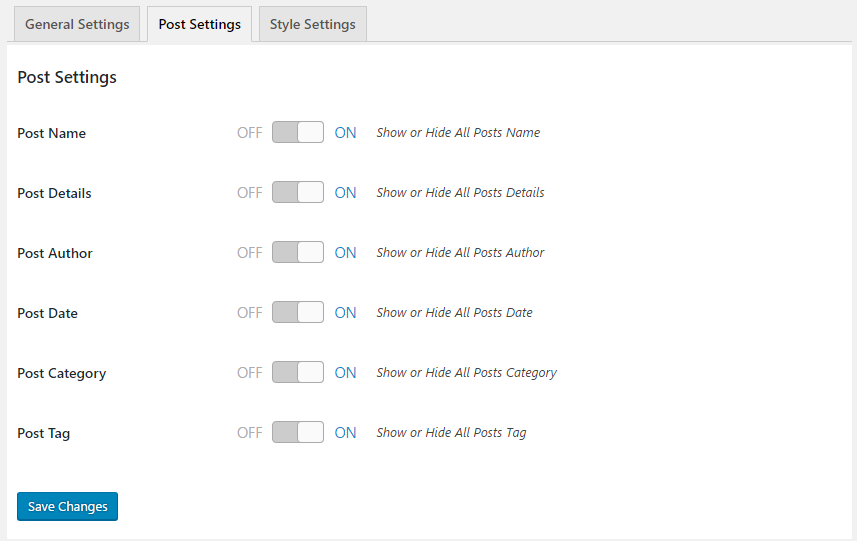857x541 pixels.
Task: Click the Post Settings section heading
Action: [67, 77]
